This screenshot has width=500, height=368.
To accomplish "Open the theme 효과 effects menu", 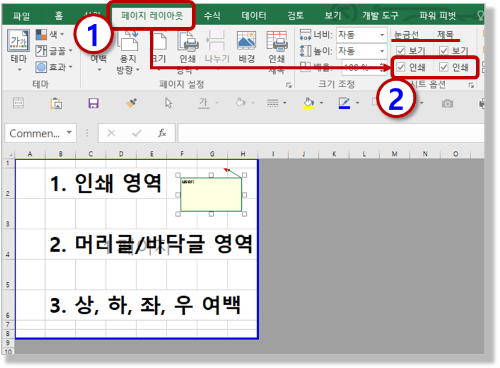I will [x=54, y=67].
